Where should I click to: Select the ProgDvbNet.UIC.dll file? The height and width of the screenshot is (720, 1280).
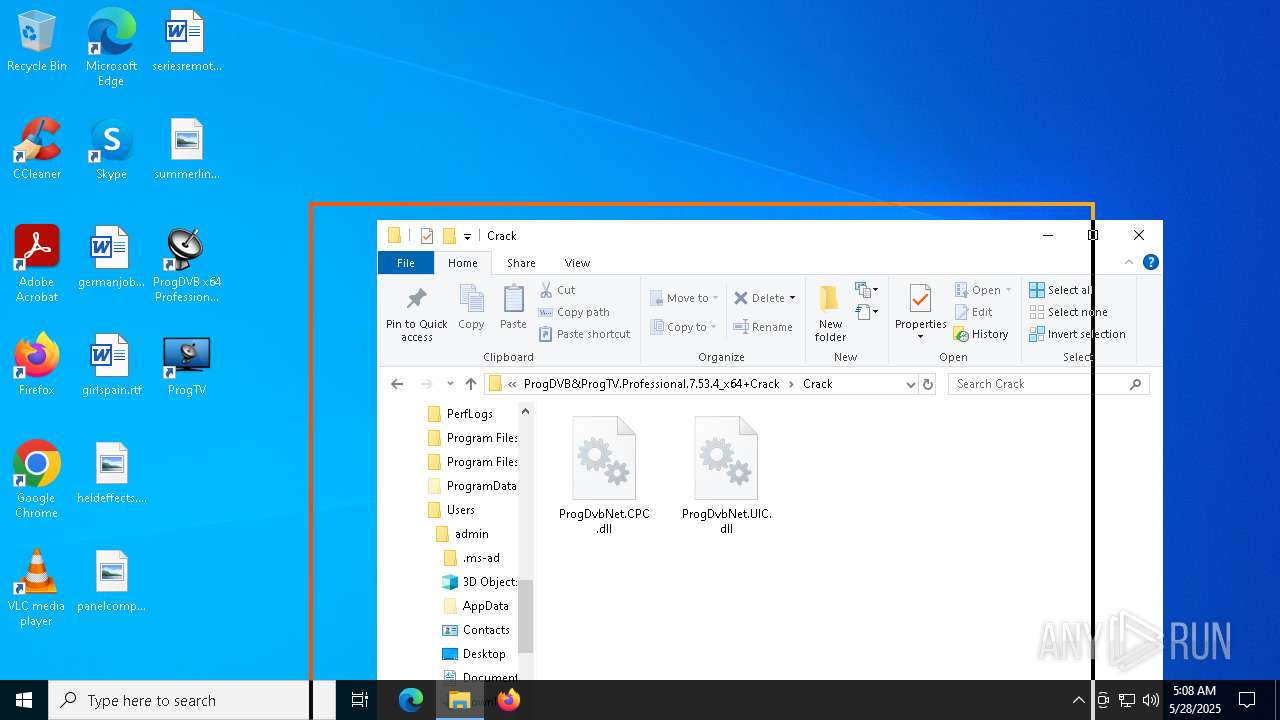pos(727,476)
